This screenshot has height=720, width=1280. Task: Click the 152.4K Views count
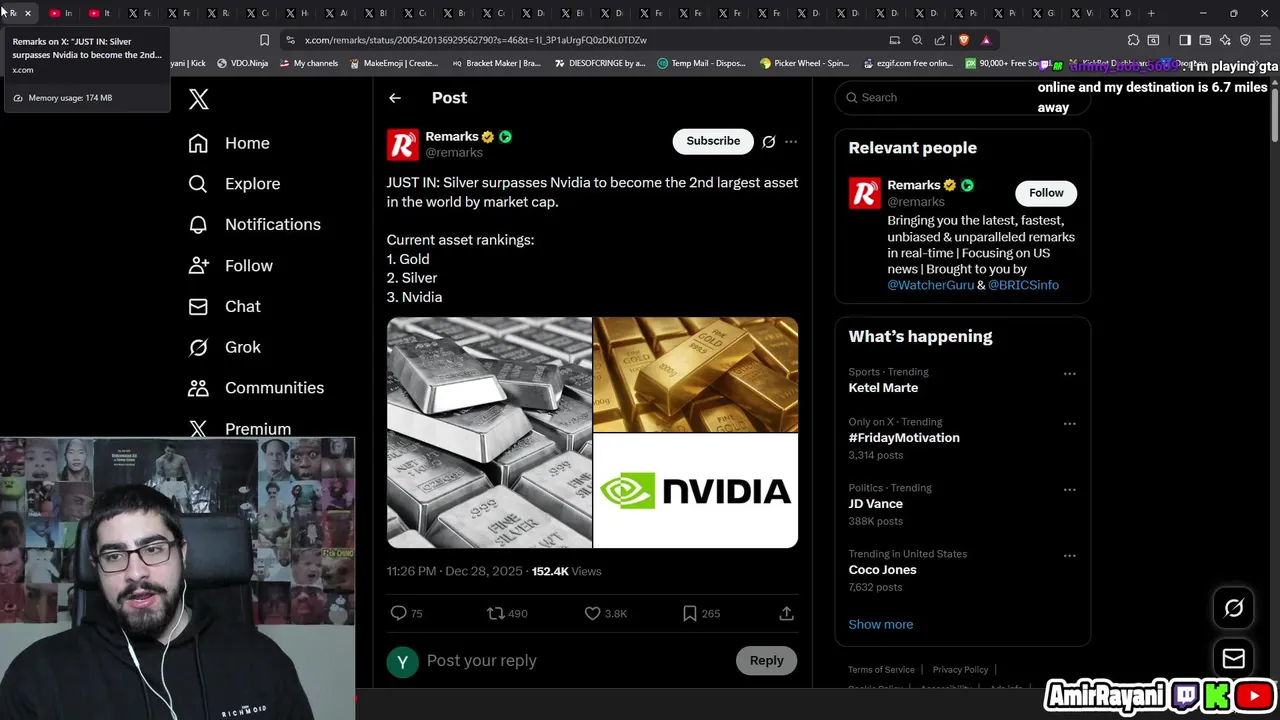567,571
